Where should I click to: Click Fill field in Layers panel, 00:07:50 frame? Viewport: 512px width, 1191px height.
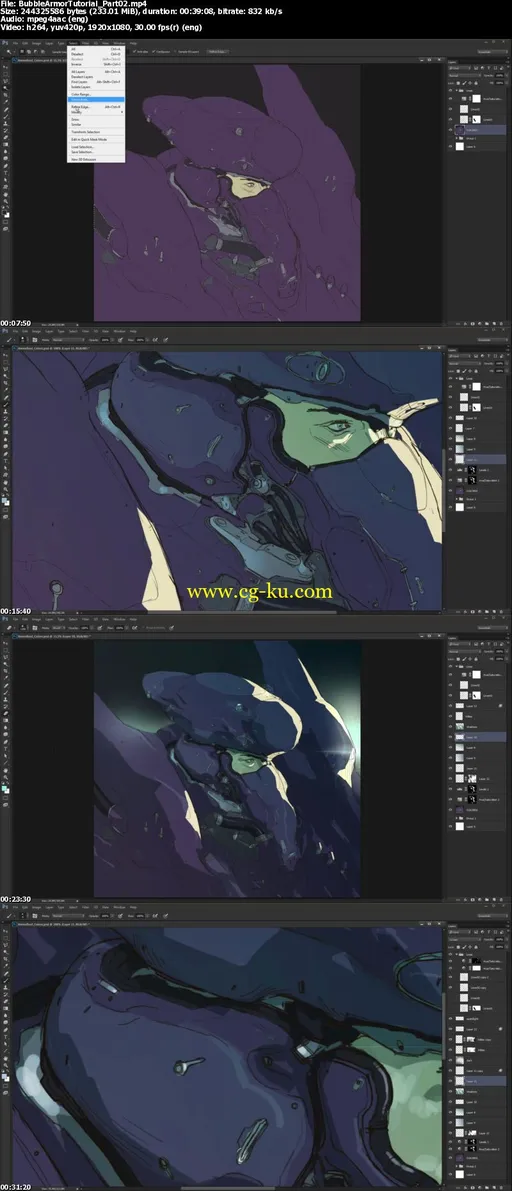pyautogui.click(x=499, y=83)
